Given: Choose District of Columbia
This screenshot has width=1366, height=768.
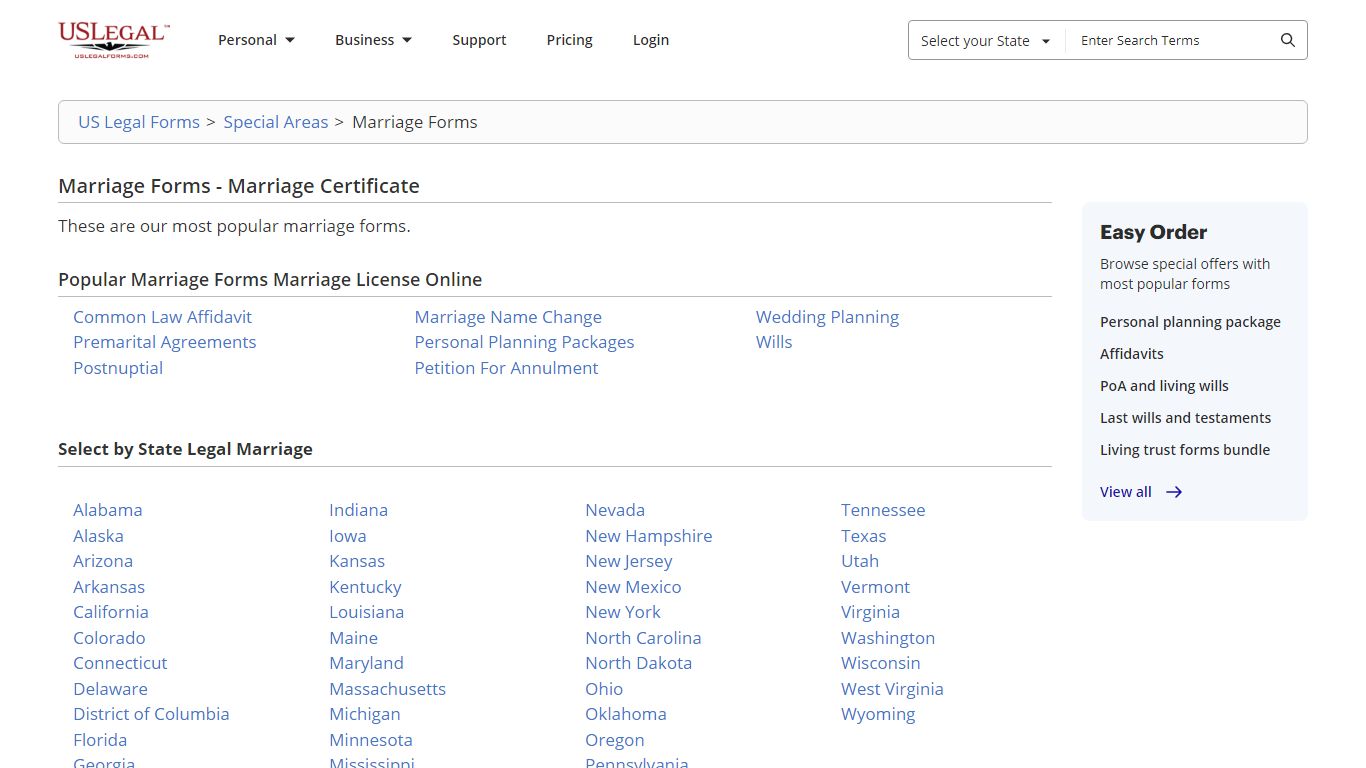Looking at the screenshot, I should click(x=151, y=714).
